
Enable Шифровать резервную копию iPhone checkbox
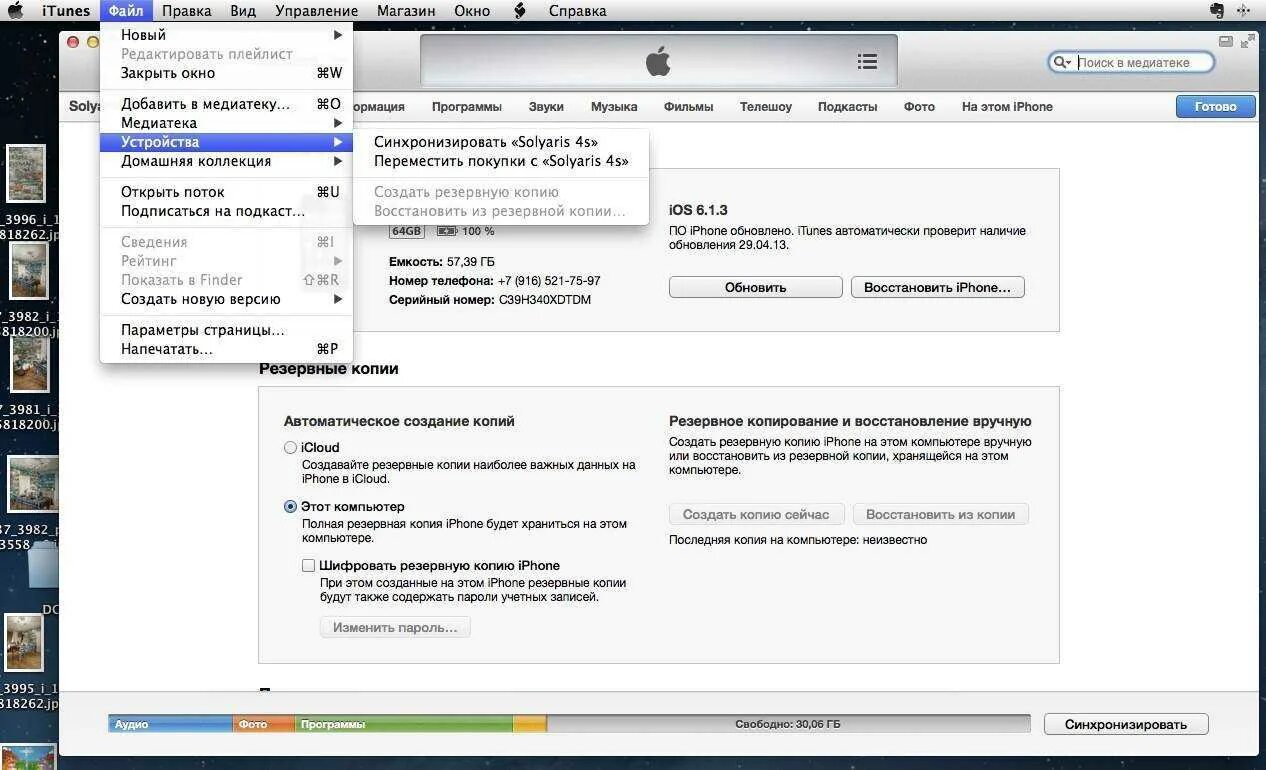point(308,566)
